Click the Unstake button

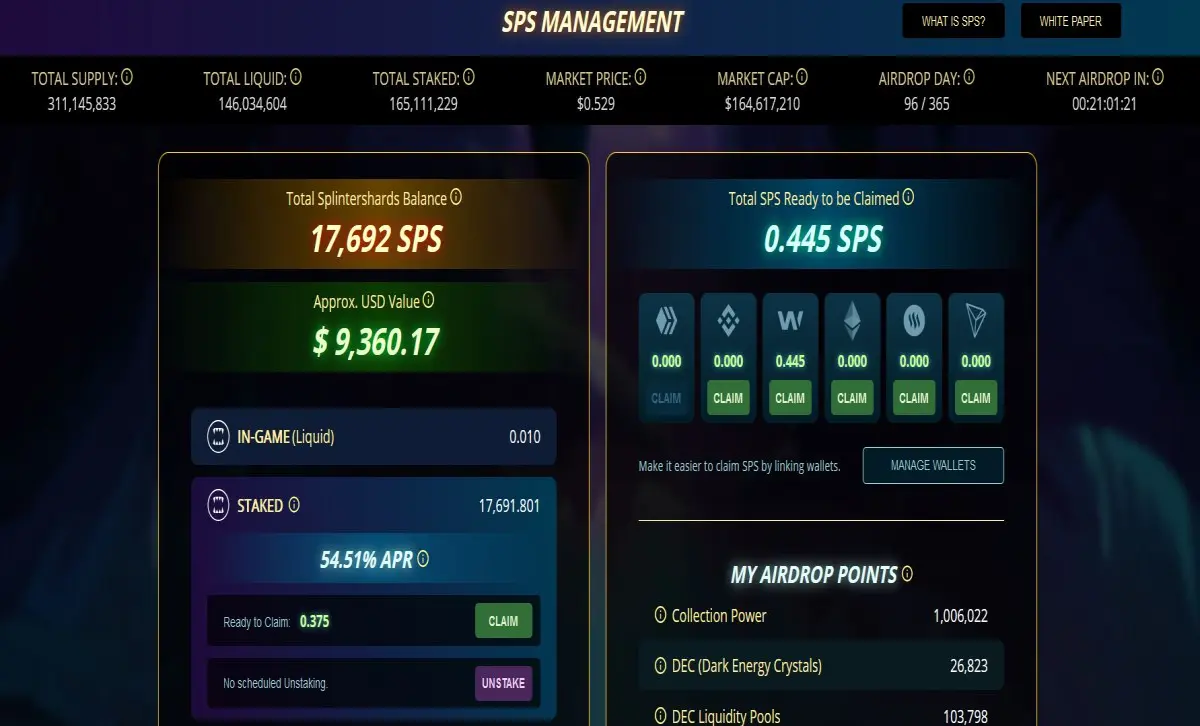pos(503,683)
